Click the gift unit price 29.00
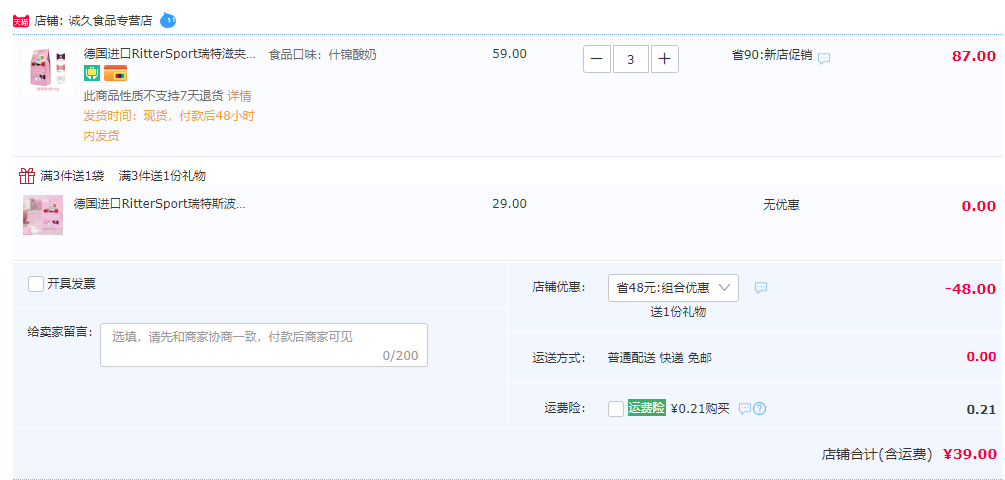1005x480 pixels. pos(510,204)
